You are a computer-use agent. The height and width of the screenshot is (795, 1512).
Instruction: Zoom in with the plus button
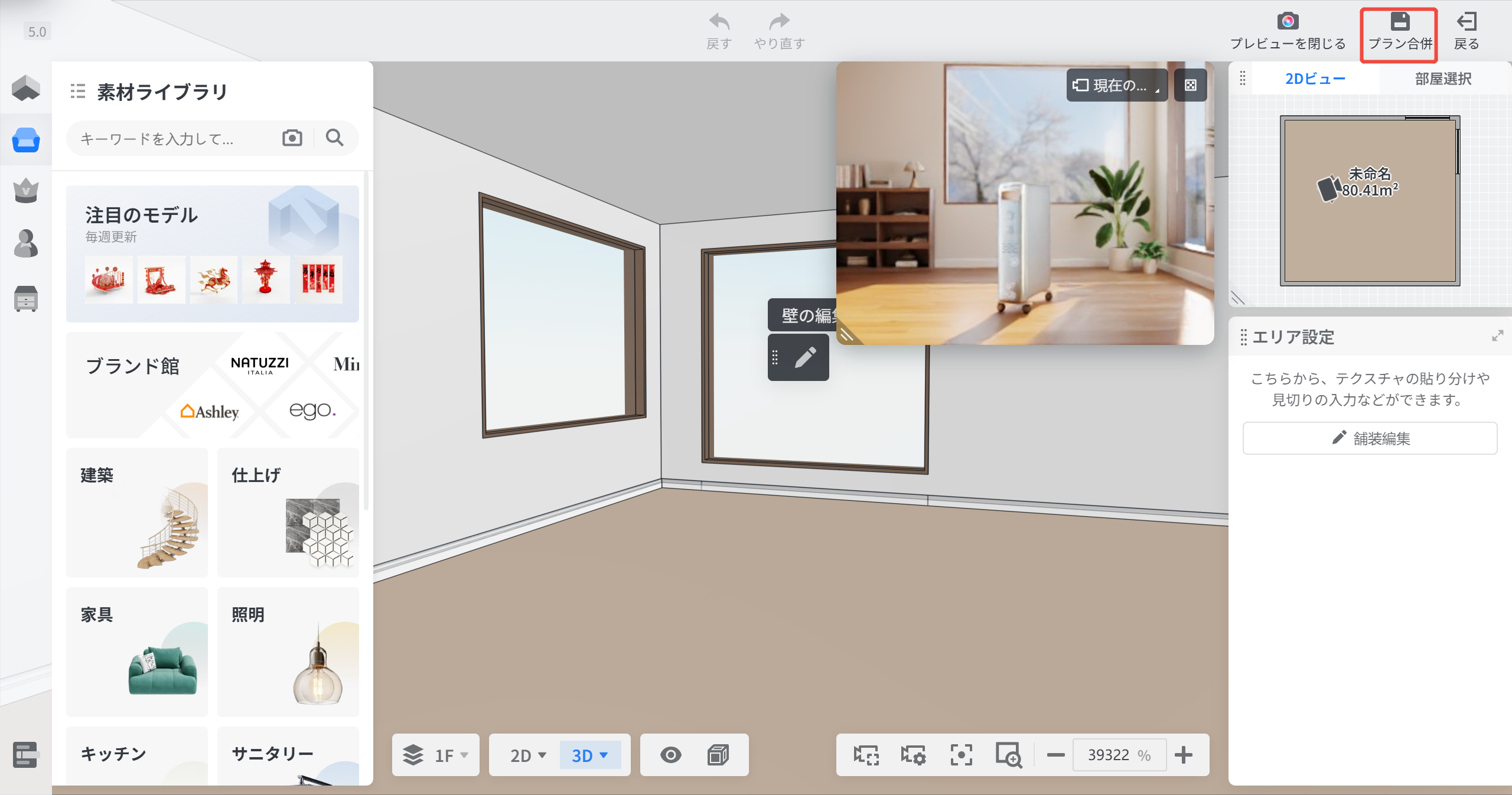pos(1184,755)
